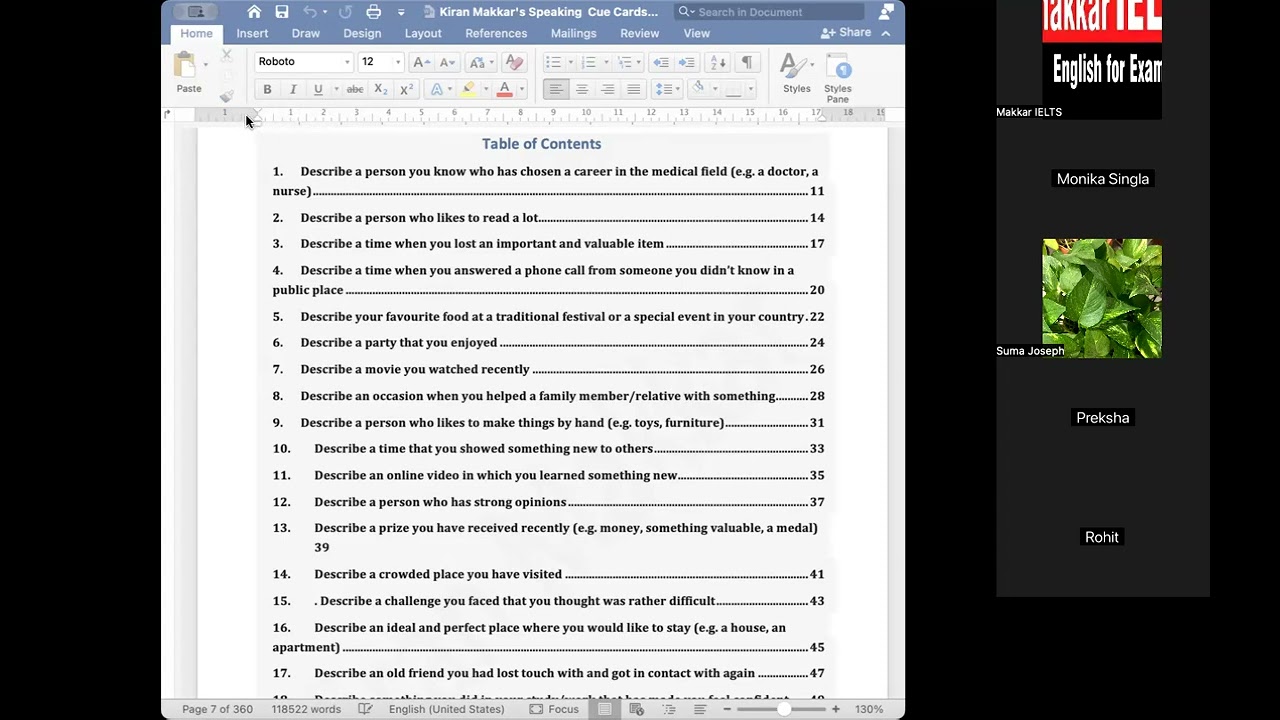Print the document using printer icon
Image resolution: width=1280 pixels, height=720 pixels.
pos(373,12)
